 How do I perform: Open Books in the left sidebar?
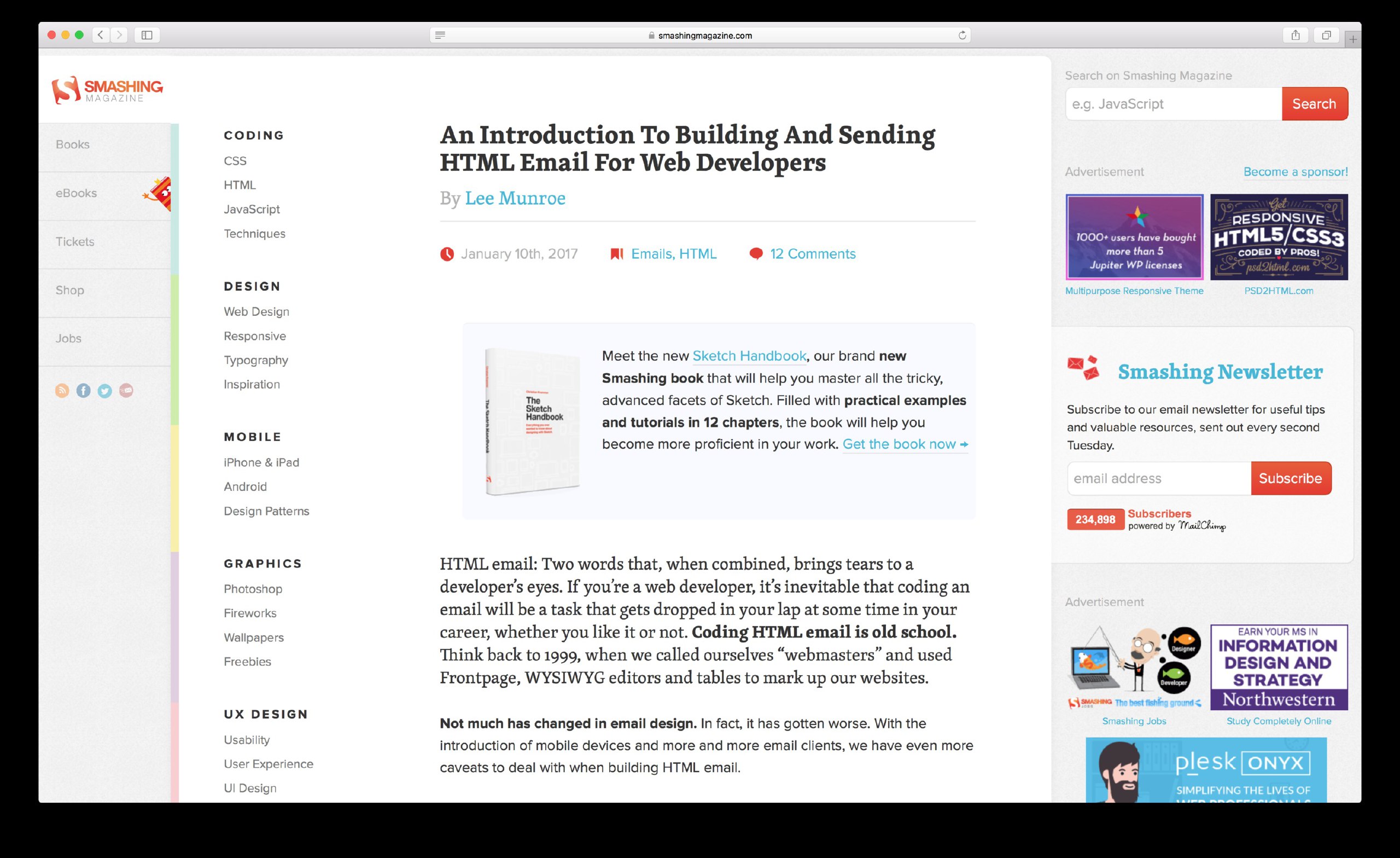click(x=73, y=144)
